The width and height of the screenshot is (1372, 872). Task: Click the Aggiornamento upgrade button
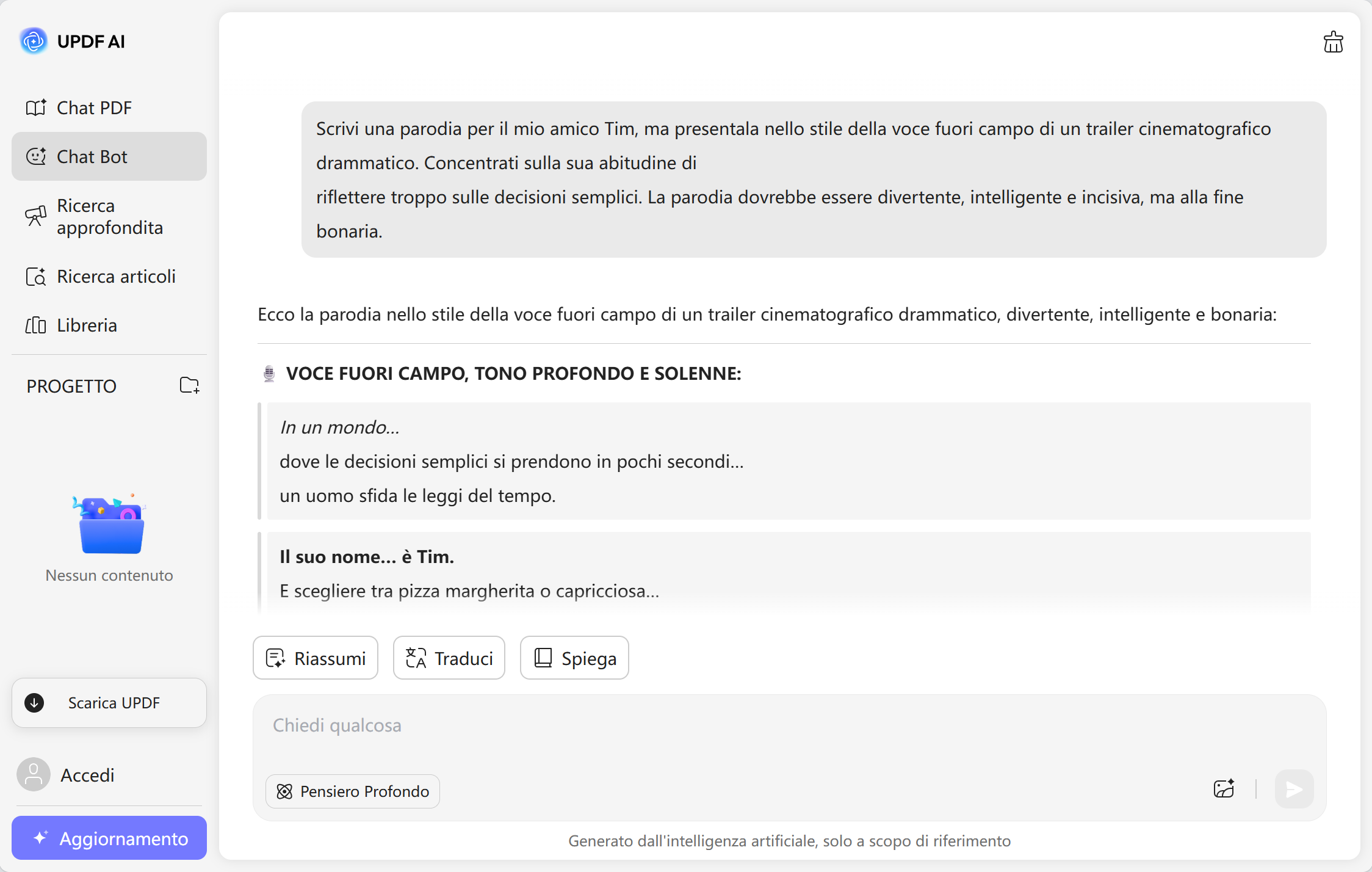coord(109,838)
